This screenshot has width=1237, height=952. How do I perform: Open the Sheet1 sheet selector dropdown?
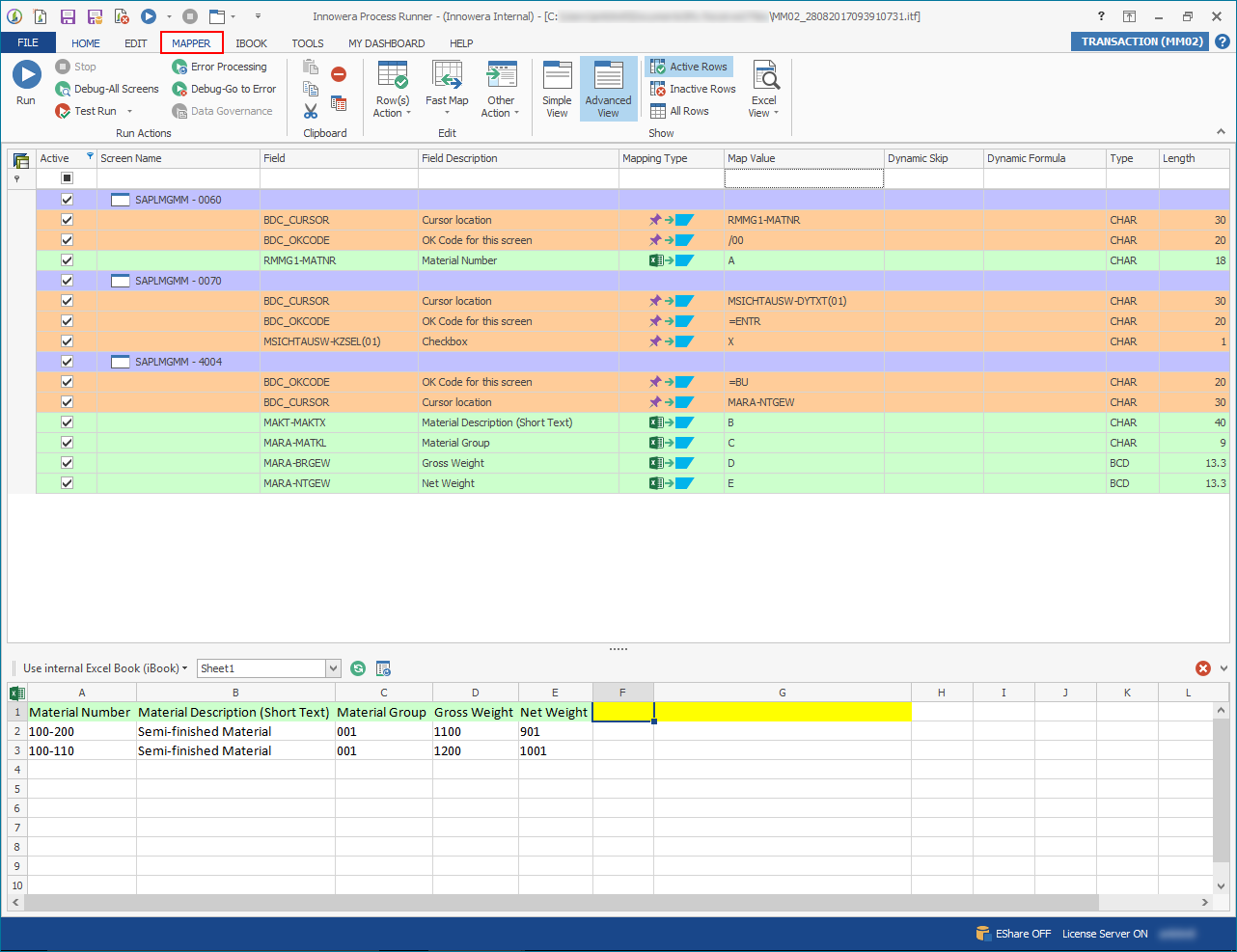click(x=334, y=668)
